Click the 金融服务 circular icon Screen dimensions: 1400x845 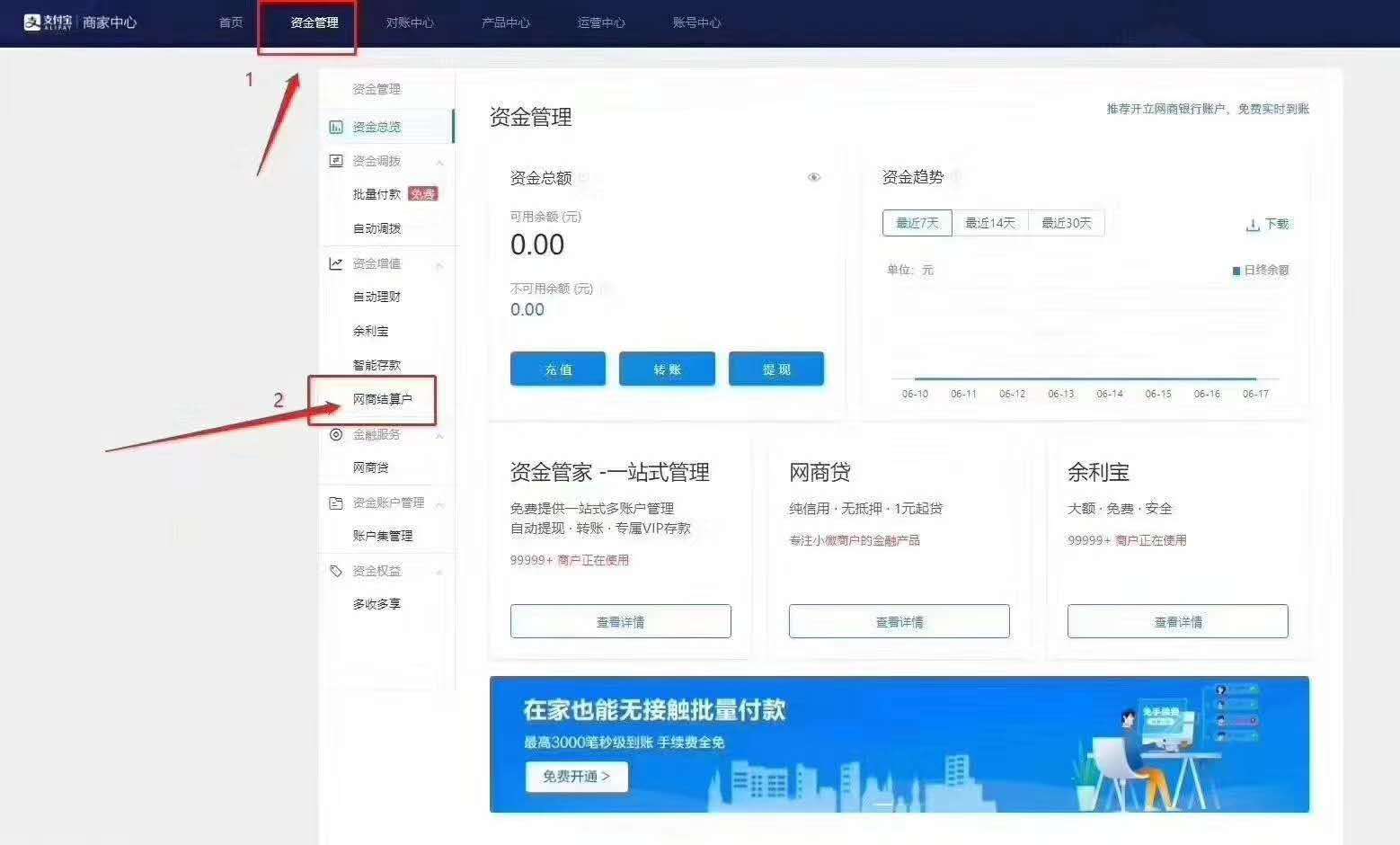click(335, 434)
